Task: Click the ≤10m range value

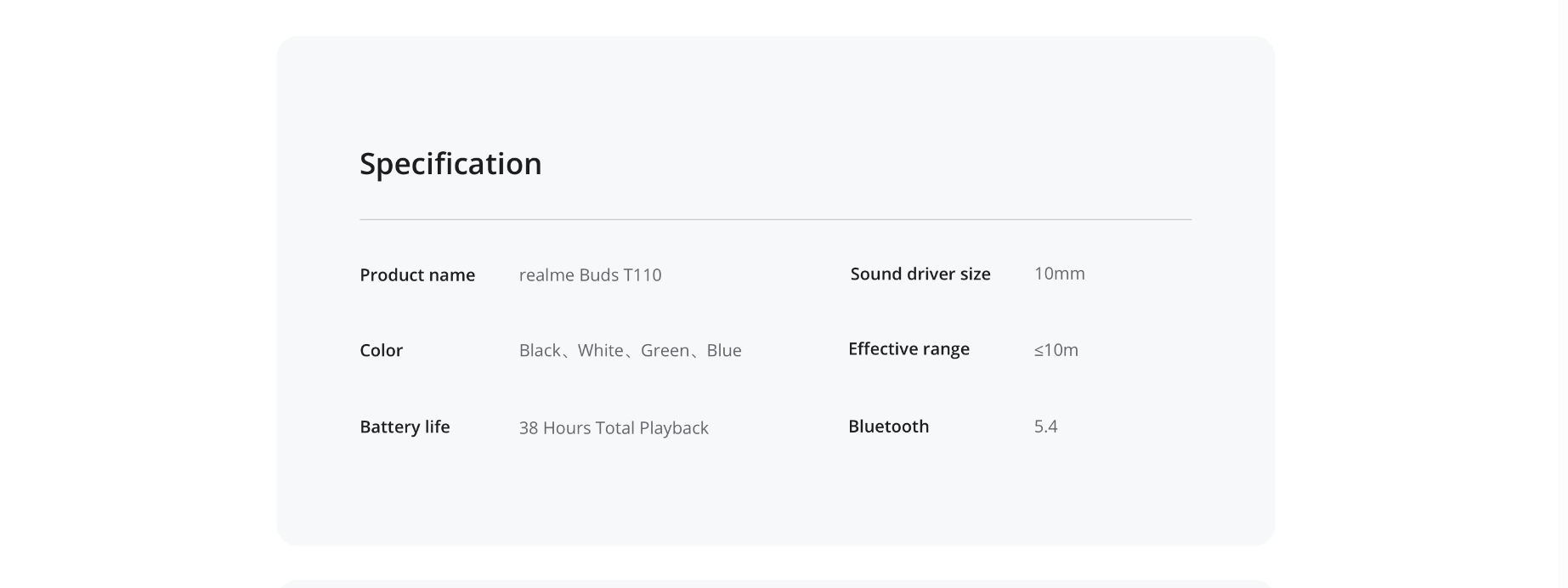Action: (x=1056, y=350)
